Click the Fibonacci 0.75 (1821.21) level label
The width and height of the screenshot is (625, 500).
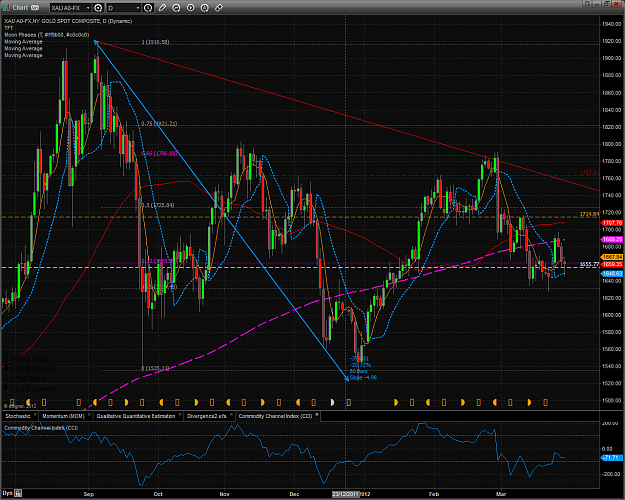tap(159, 124)
